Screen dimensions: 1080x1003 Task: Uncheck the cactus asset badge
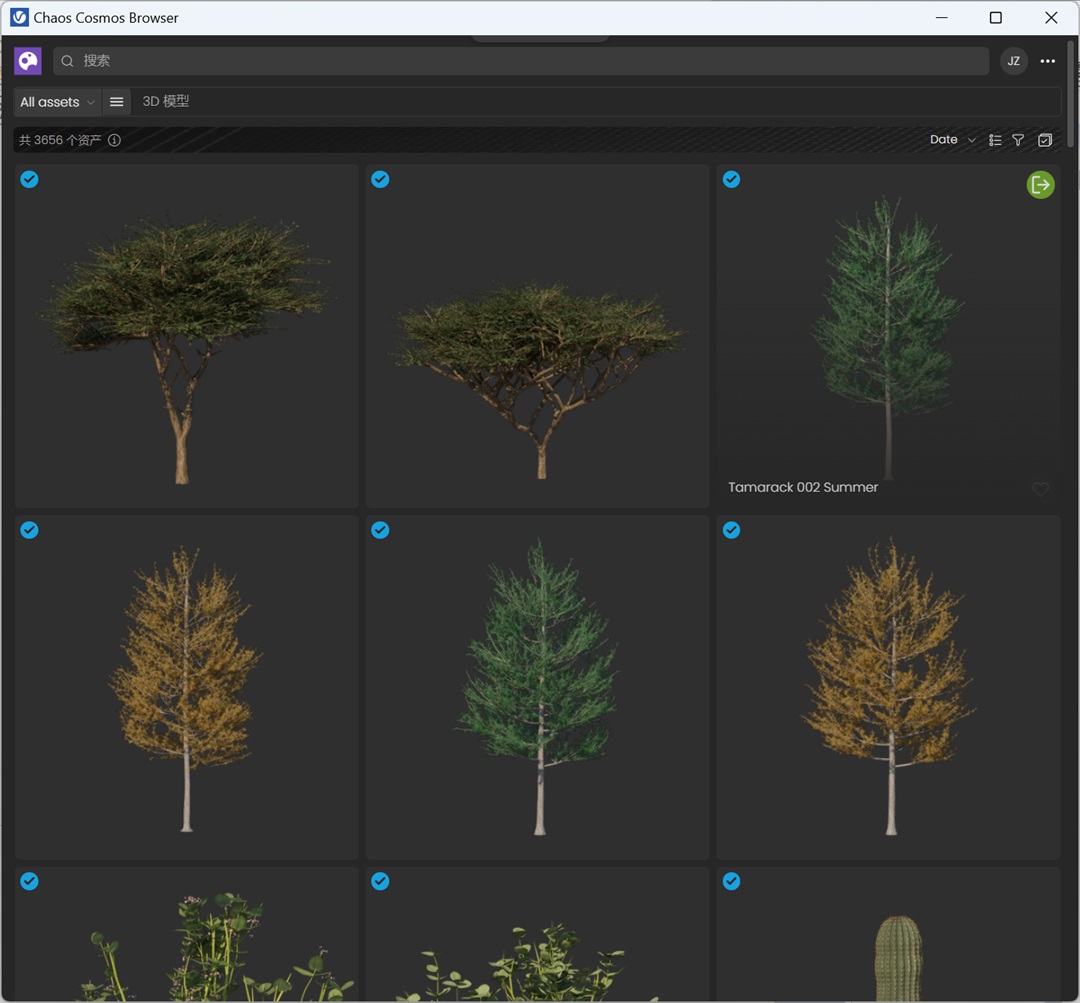[731, 881]
